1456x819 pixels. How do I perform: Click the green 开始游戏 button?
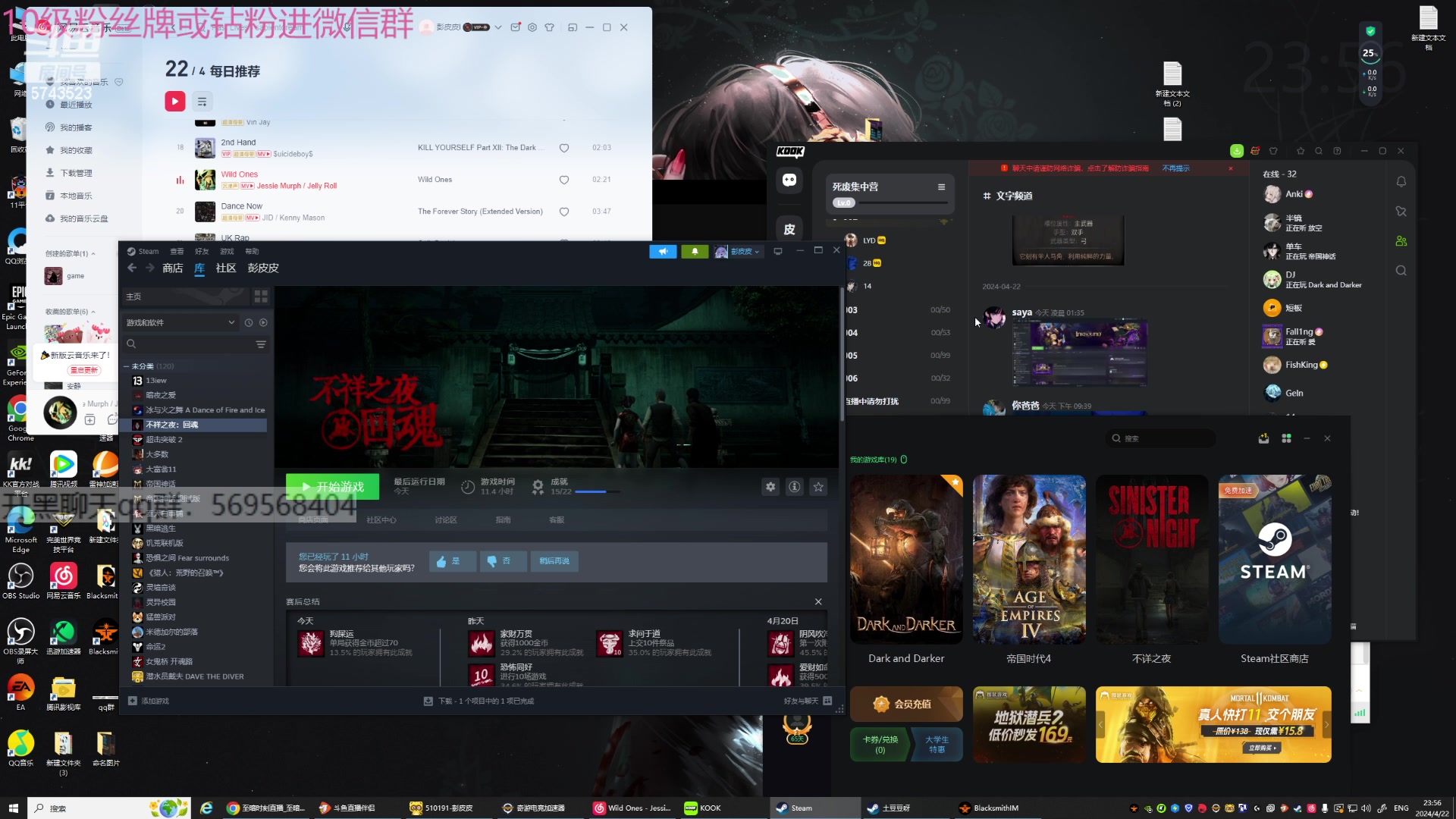tap(332, 487)
